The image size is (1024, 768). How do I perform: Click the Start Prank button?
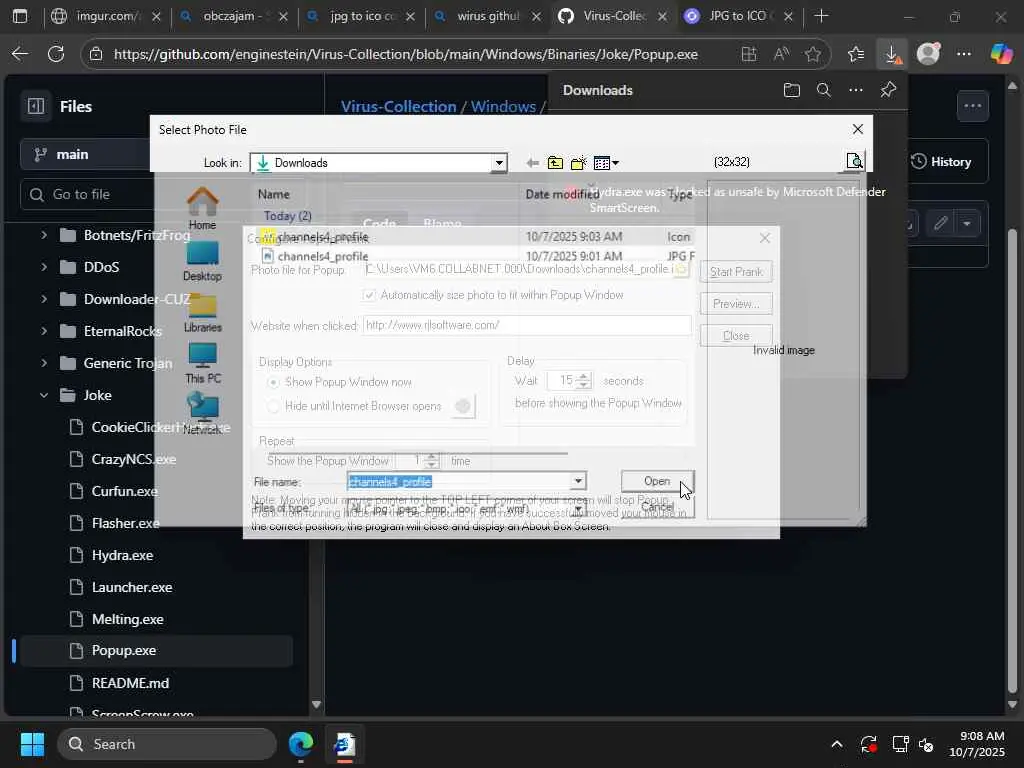[736, 272]
